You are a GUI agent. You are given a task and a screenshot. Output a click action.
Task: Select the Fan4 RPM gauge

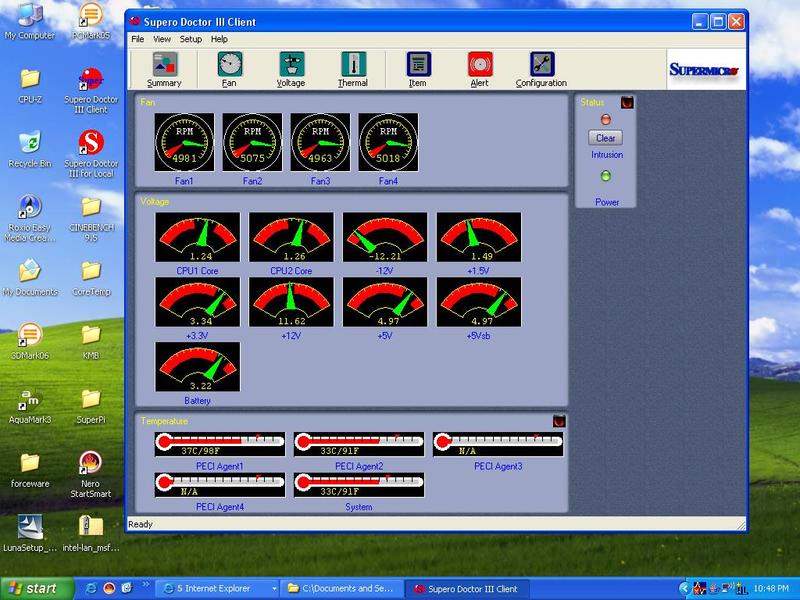[x=388, y=142]
